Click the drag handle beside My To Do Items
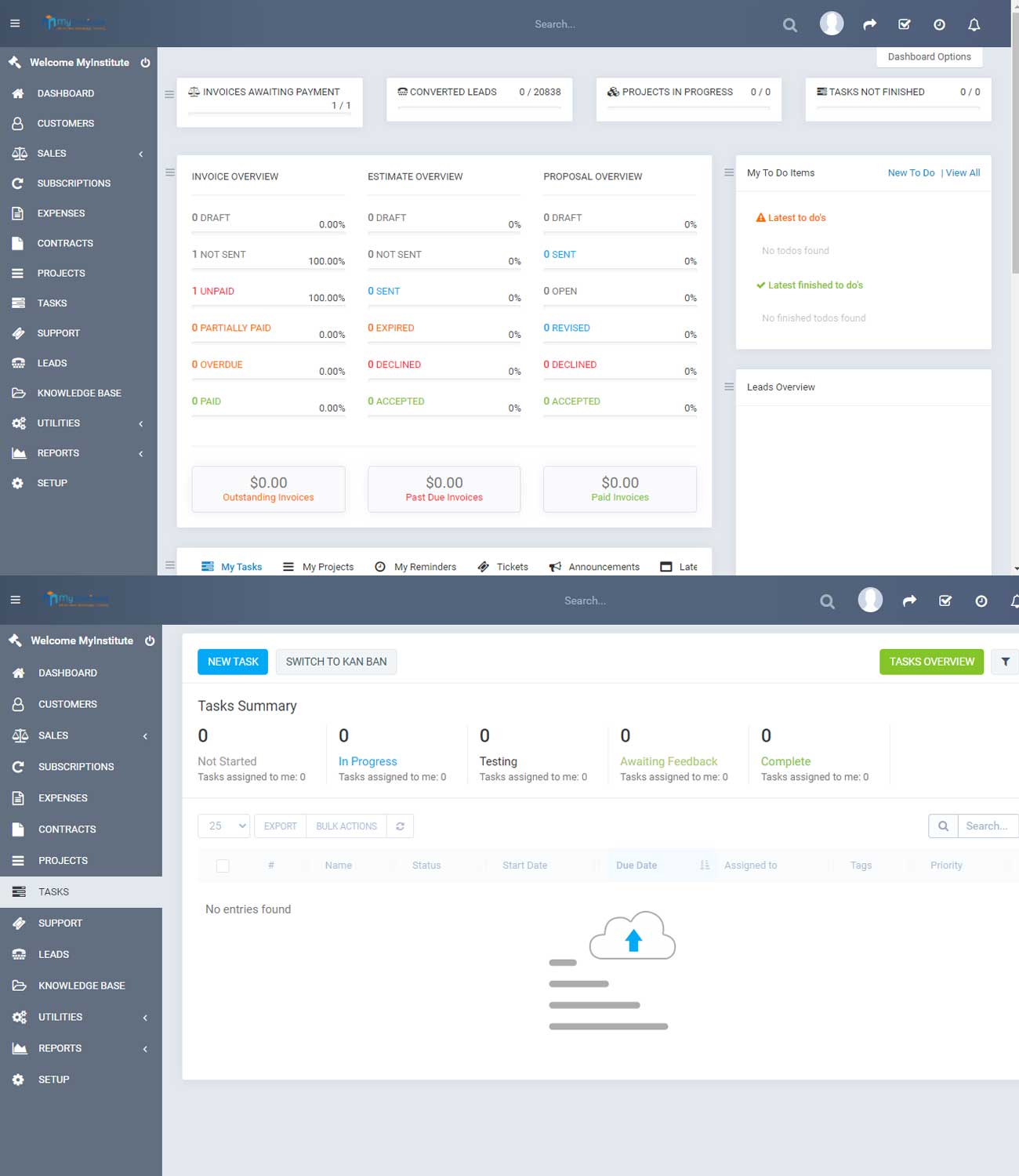The height and width of the screenshot is (1176, 1019). click(x=729, y=172)
